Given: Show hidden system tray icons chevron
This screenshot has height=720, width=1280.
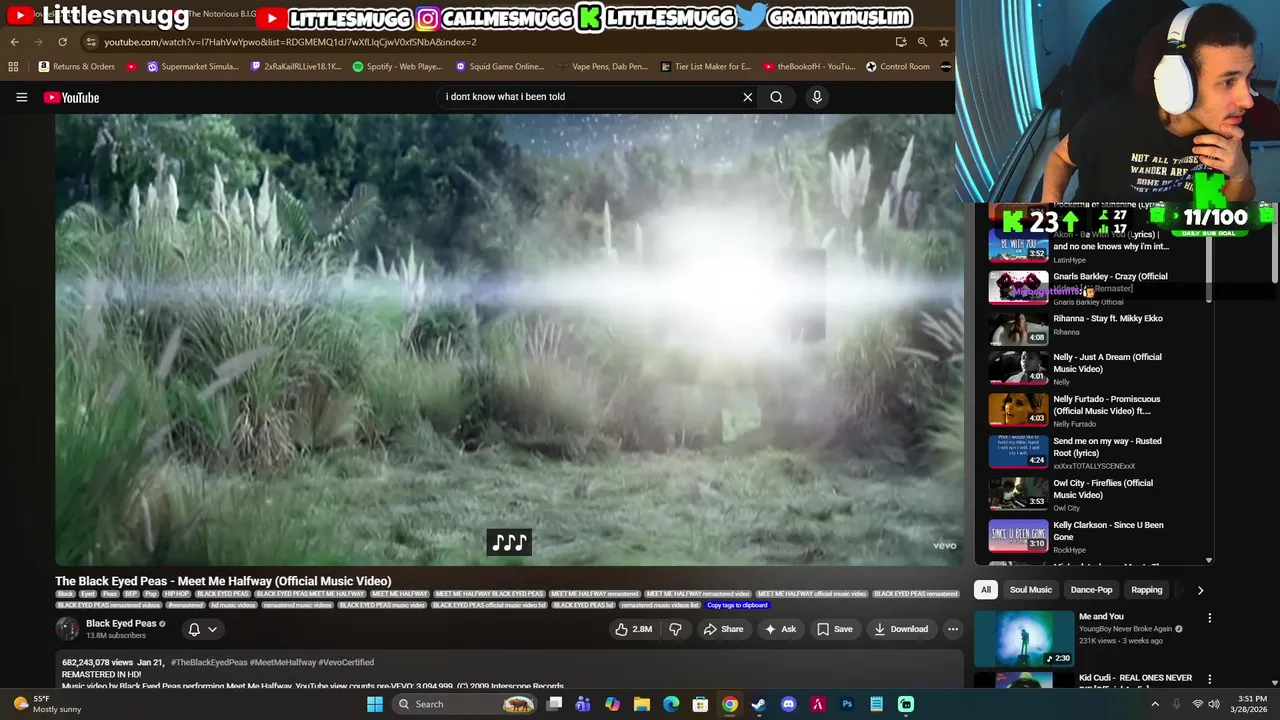Looking at the screenshot, I should (x=1155, y=704).
